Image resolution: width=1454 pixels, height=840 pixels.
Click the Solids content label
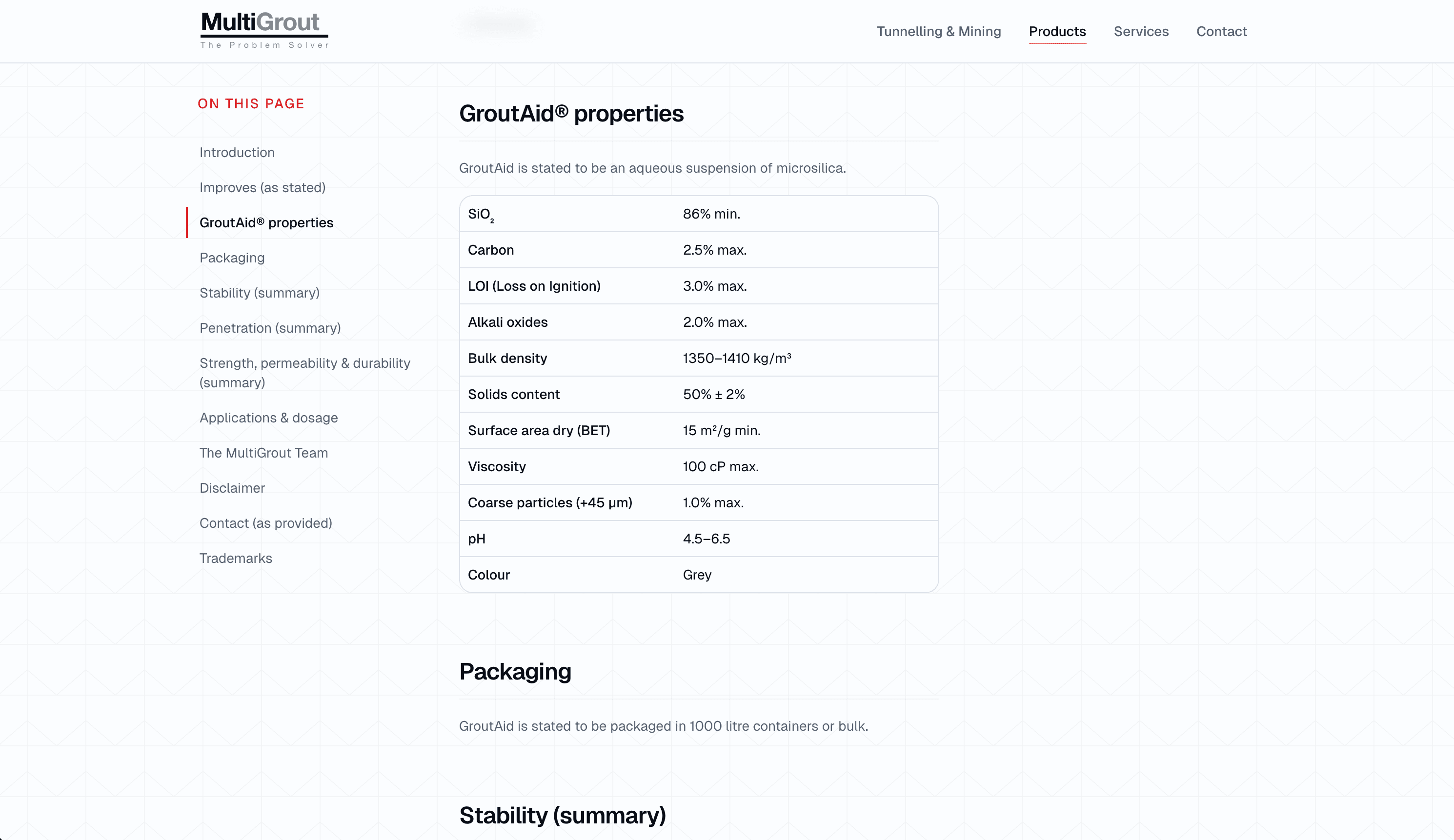point(513,394)
